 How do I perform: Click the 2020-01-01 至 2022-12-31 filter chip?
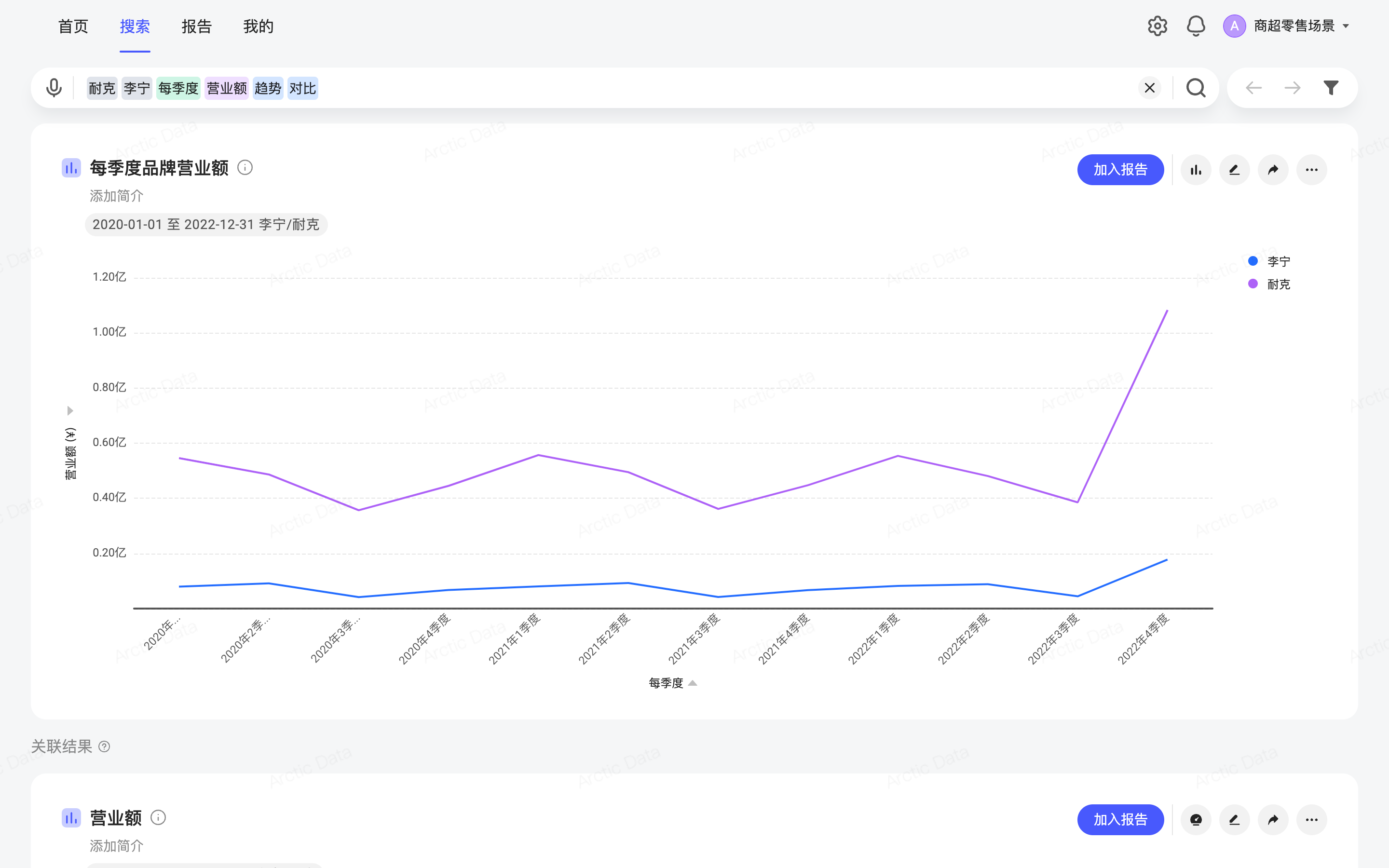(206, 224)
